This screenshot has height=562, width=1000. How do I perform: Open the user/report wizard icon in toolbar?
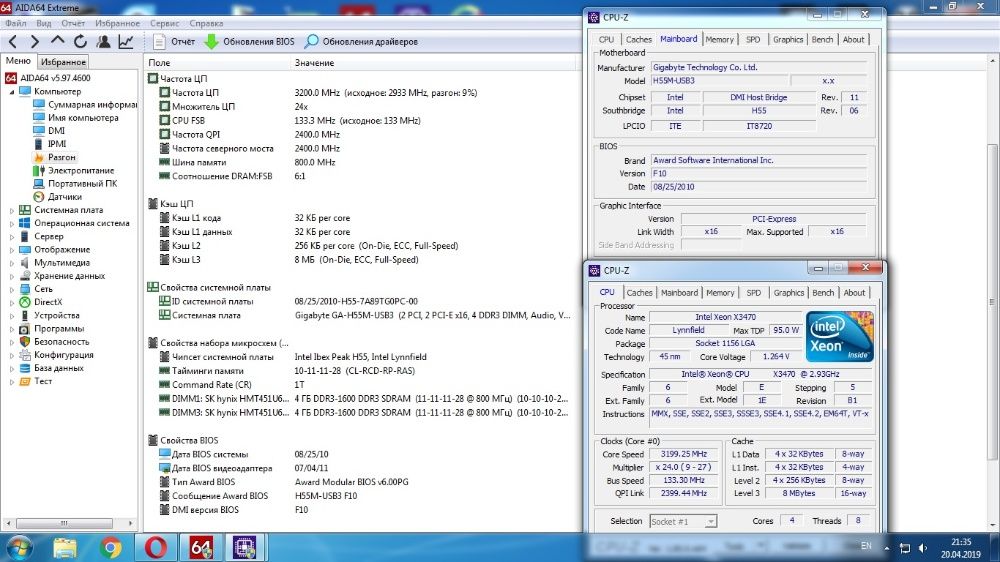[x=103, y=42]
